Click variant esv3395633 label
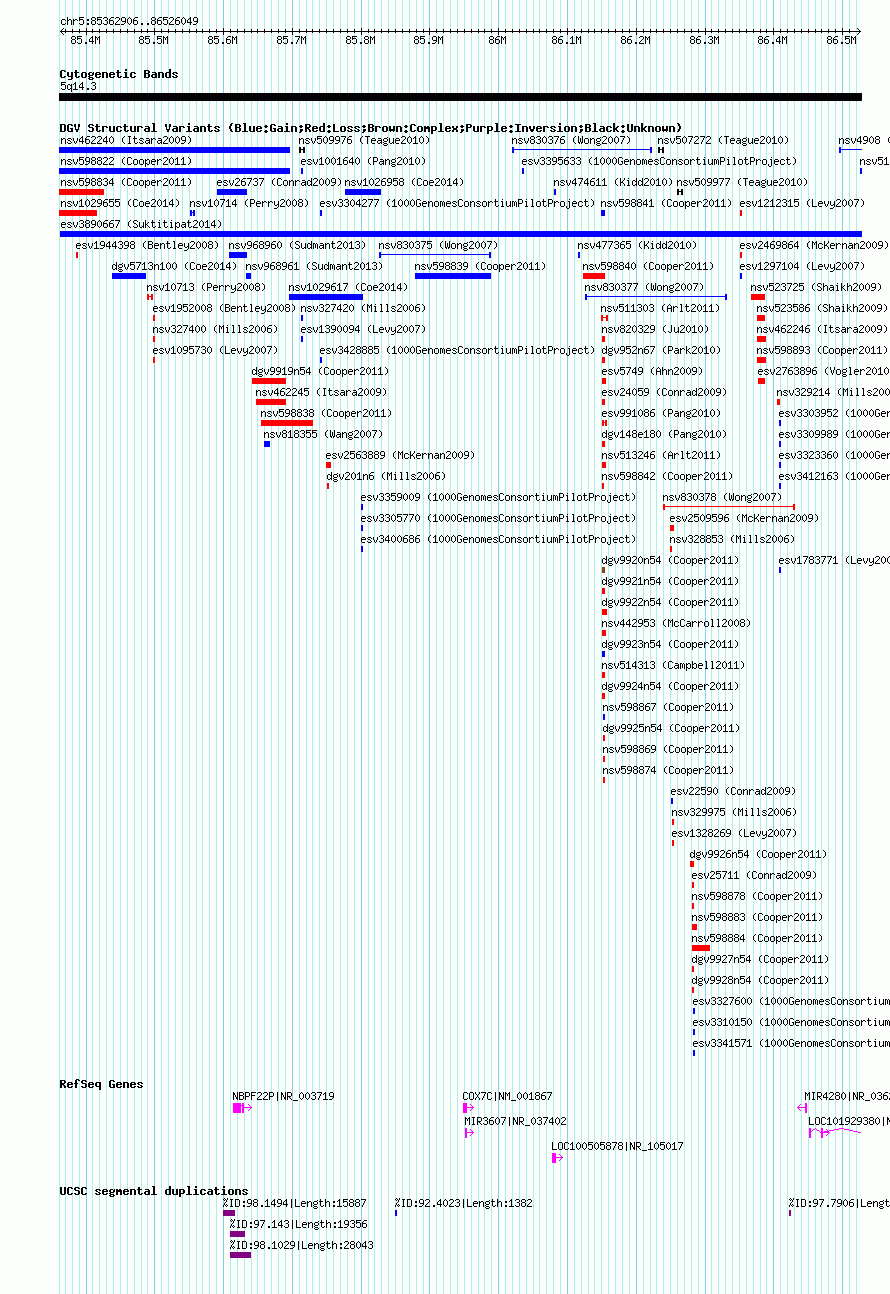This screenshot has width=890, height=1294. click(660, 161)
